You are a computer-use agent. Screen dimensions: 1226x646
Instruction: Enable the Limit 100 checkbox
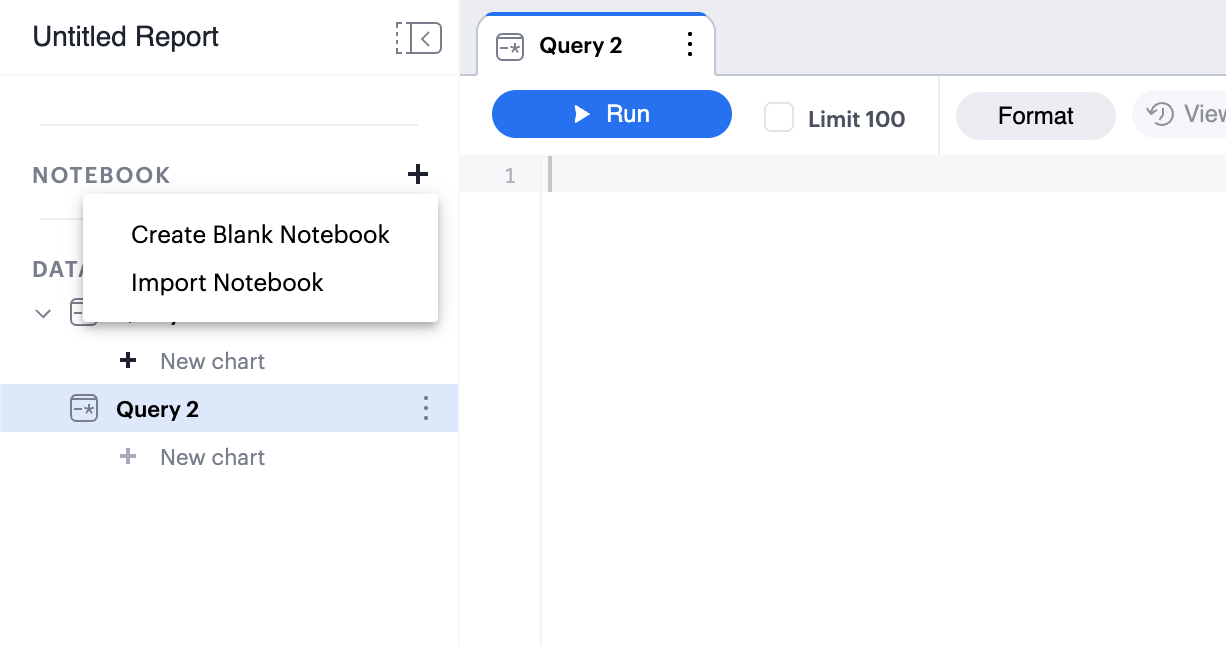[x=778, y=117]
